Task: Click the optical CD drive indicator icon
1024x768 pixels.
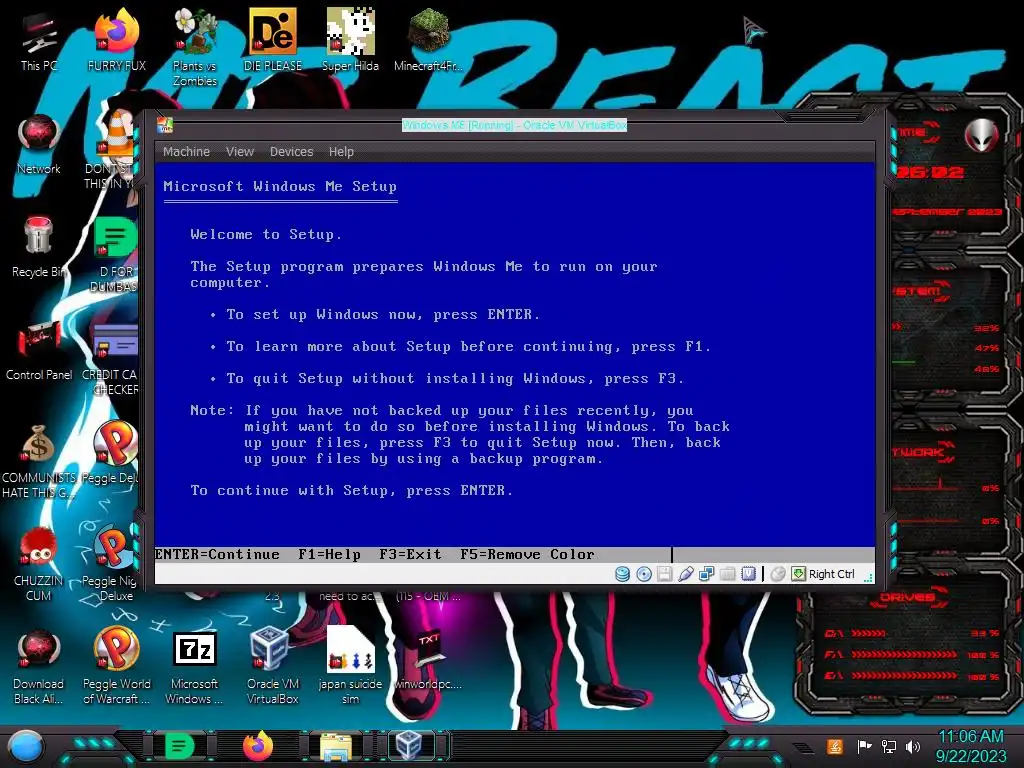Action: [x=644, y=574]
